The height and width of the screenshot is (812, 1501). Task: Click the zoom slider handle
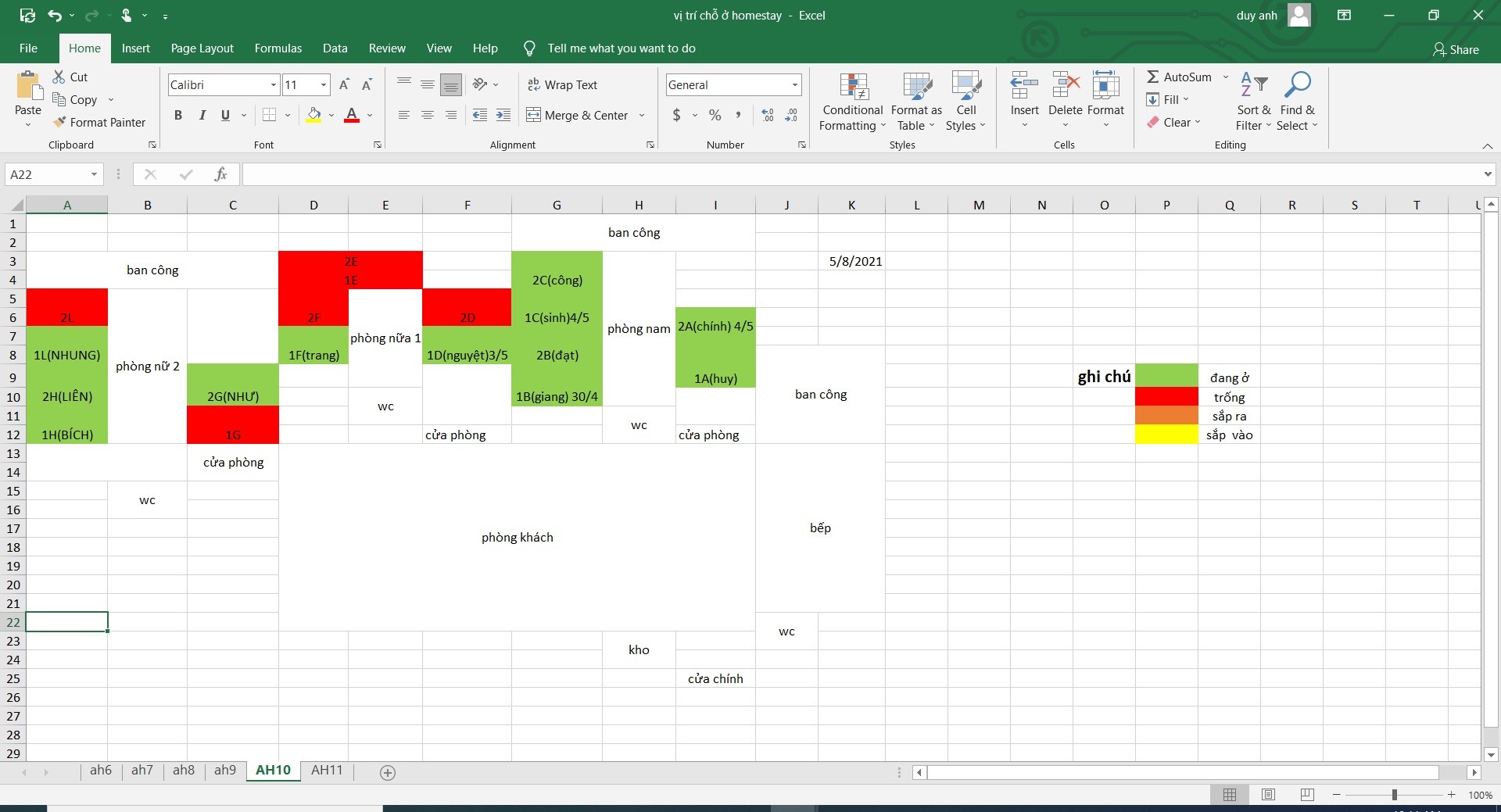click(x=1394, y=795)
